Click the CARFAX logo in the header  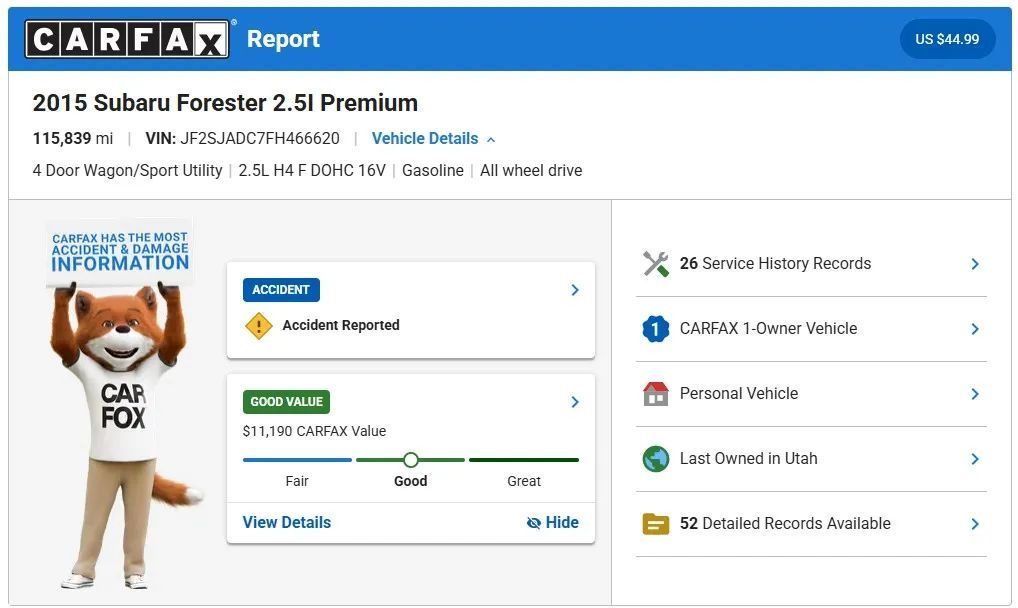[x=127, y=39]
